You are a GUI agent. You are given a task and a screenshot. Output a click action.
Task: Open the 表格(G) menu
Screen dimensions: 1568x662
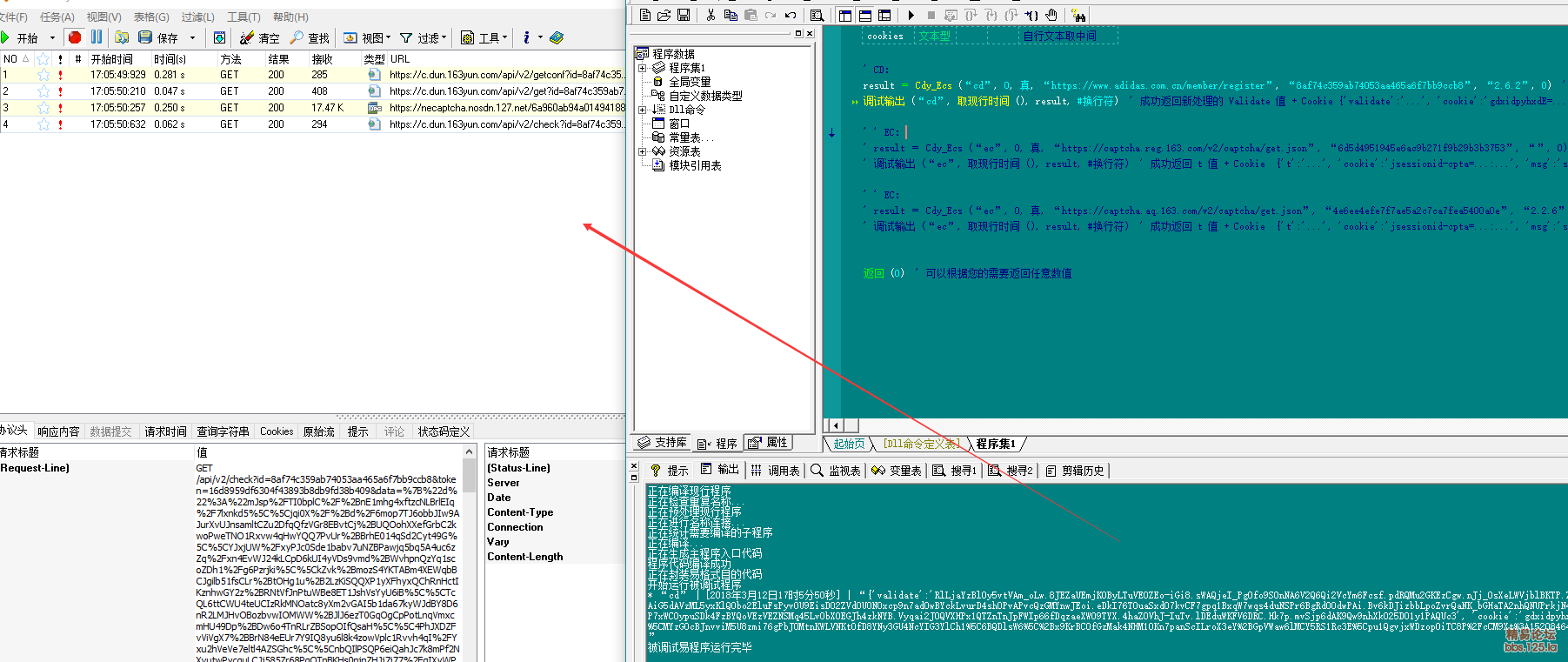click(151, 17)
